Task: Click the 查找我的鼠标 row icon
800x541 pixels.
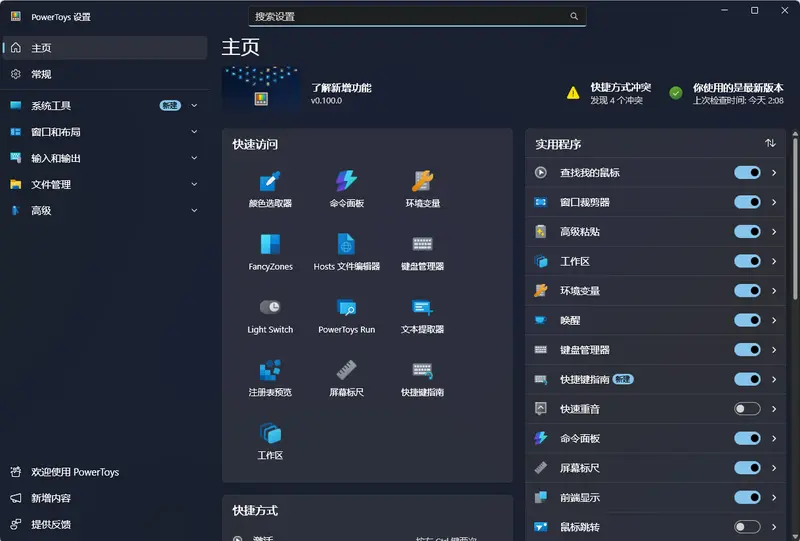Action: 540,173
